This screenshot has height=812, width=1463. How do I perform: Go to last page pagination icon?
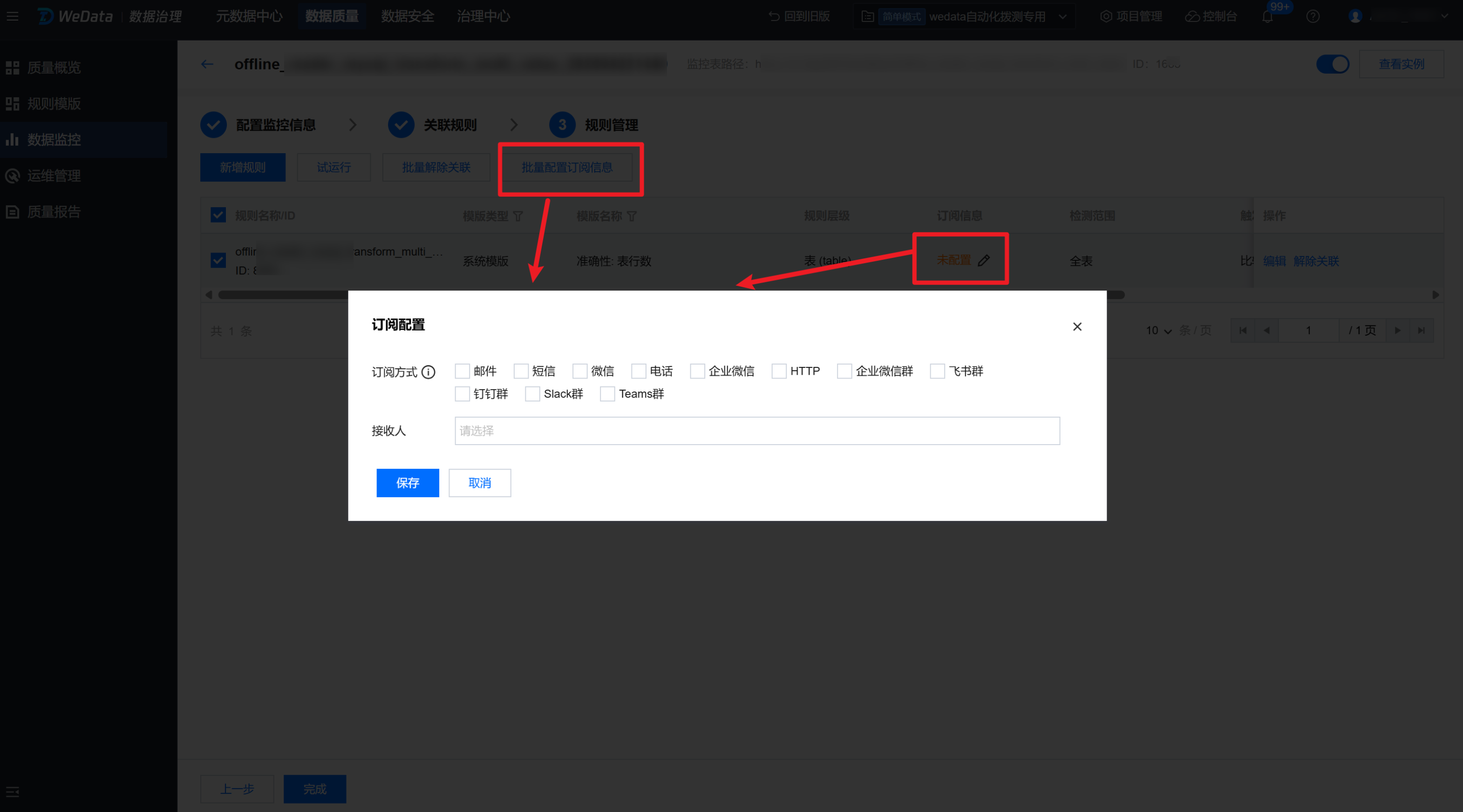(x=1421, y=331)
